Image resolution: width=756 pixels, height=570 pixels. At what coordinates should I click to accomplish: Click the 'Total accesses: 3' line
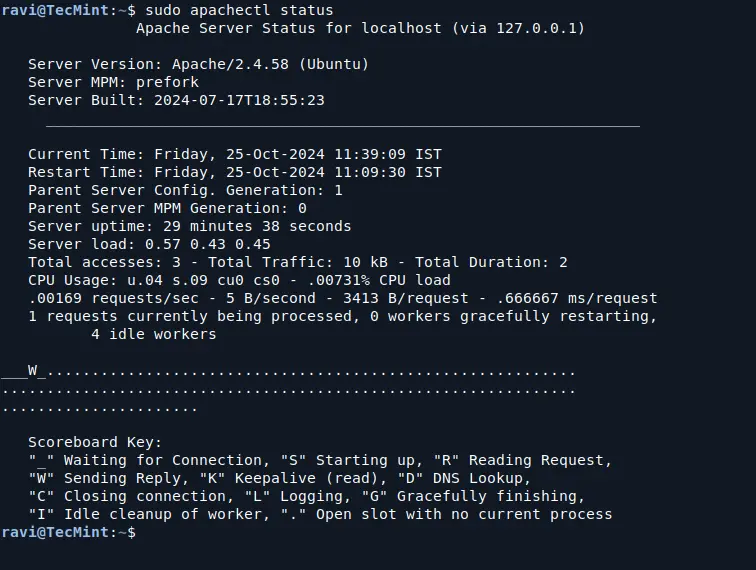tap(297, 262)
